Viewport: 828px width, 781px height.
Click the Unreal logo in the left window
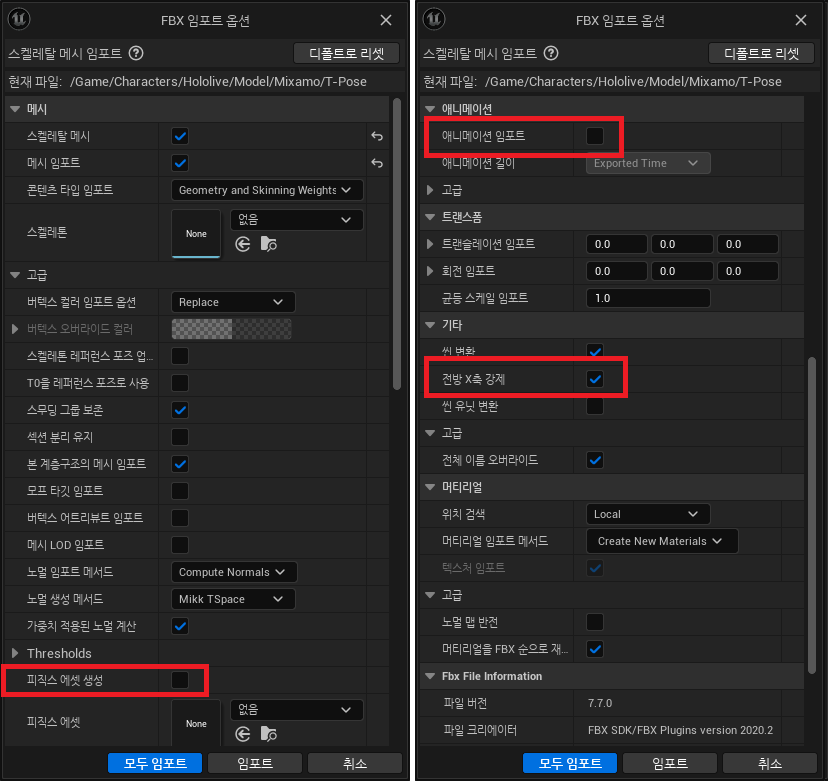click(19, 19)
